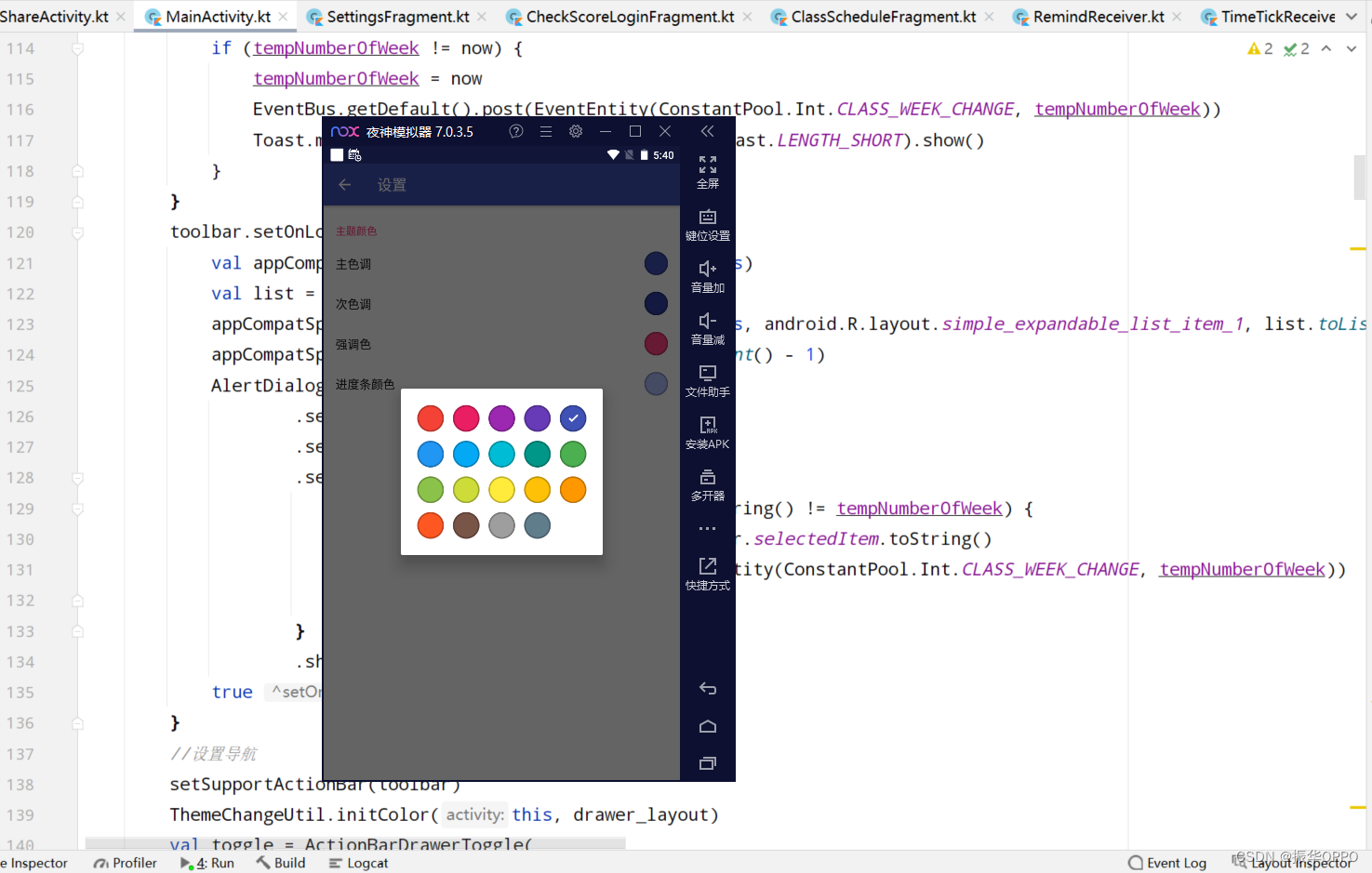
Task: Click the Nox fullscreen icon
Action: (x=708, y=165)
